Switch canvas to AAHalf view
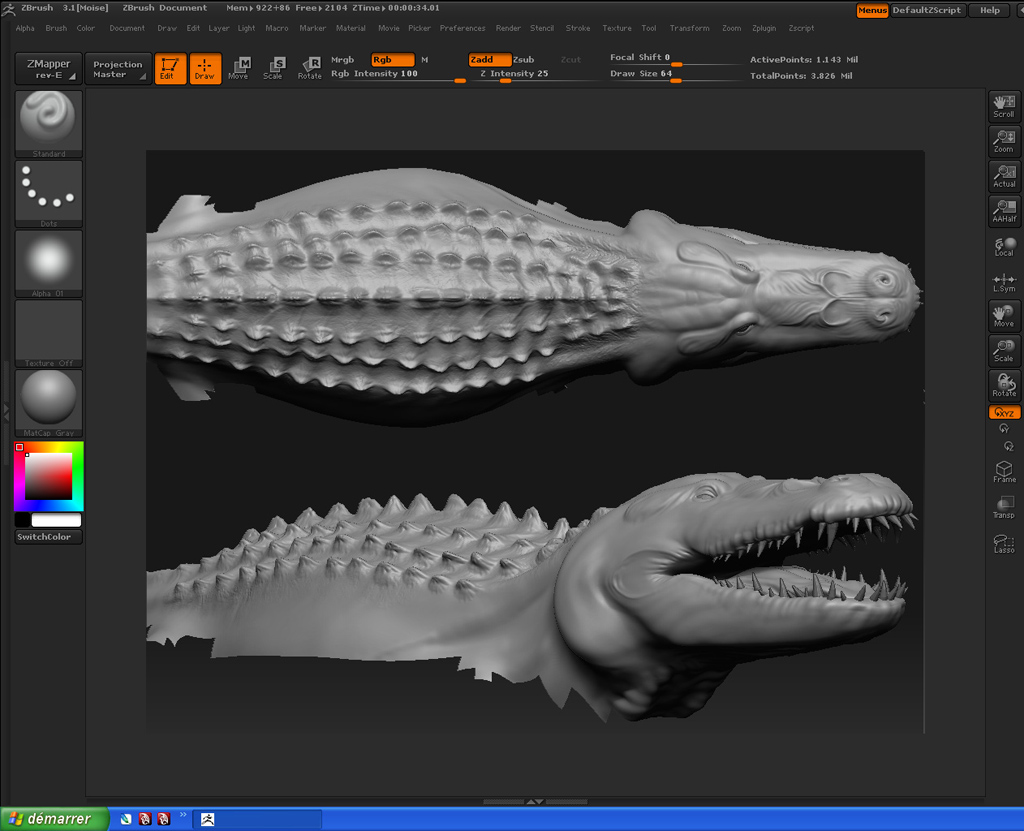The image size is (1024, 831). point(1004,212)
